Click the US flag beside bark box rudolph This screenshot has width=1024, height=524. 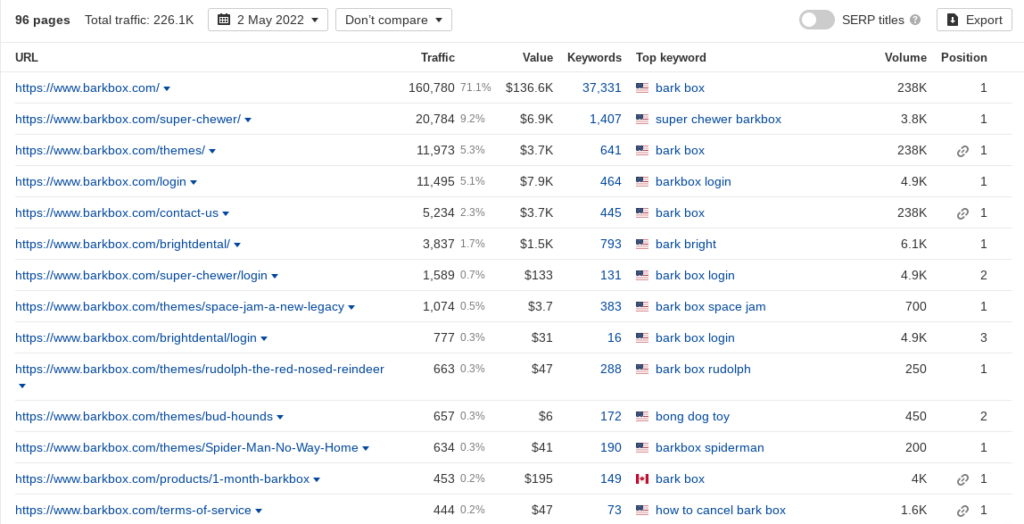(x=642, y=369)
